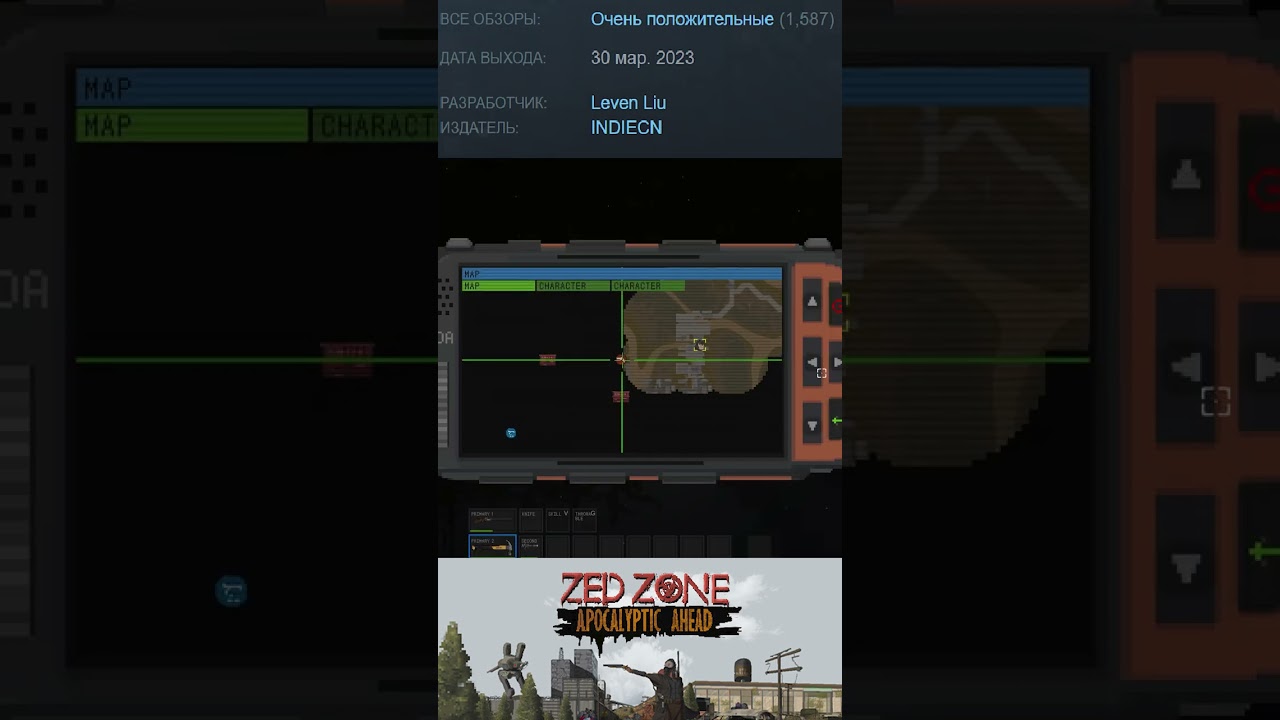Viewport: 1280px width, 720px height.
Task: Click the "ИЗДАТЕЛЬ:" label
Action: [479, 128]
